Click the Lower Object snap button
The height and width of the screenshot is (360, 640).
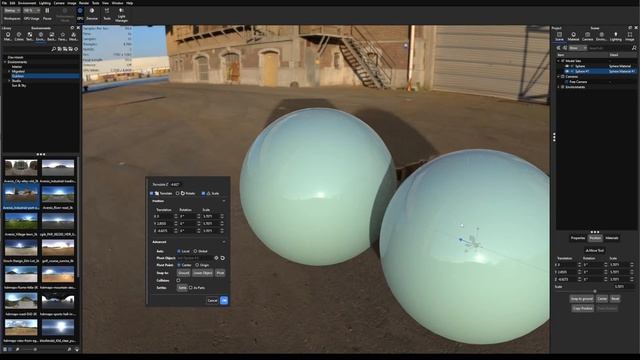tap(202, 273)
